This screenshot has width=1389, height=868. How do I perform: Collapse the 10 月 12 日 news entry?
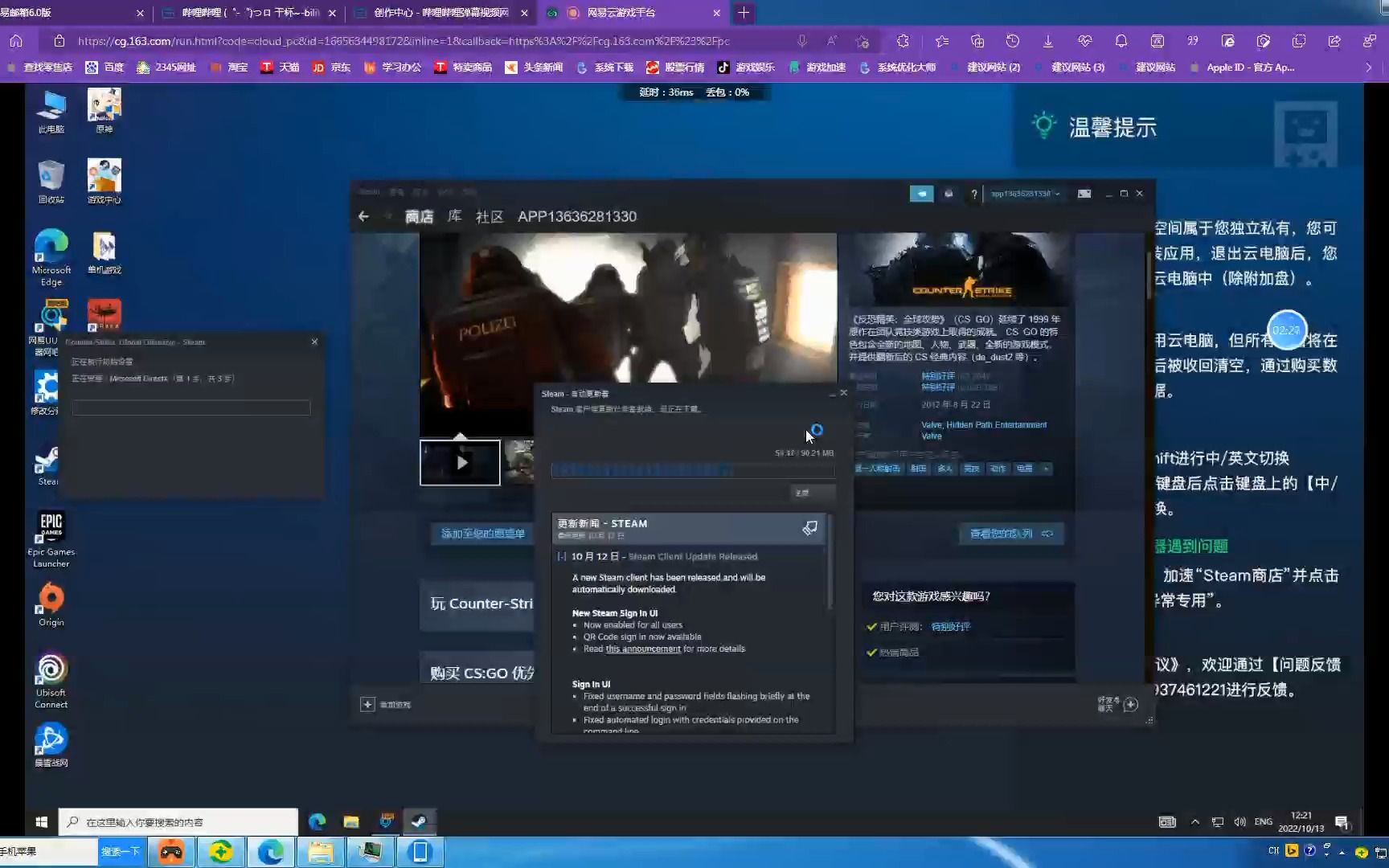tap(562, 556)
